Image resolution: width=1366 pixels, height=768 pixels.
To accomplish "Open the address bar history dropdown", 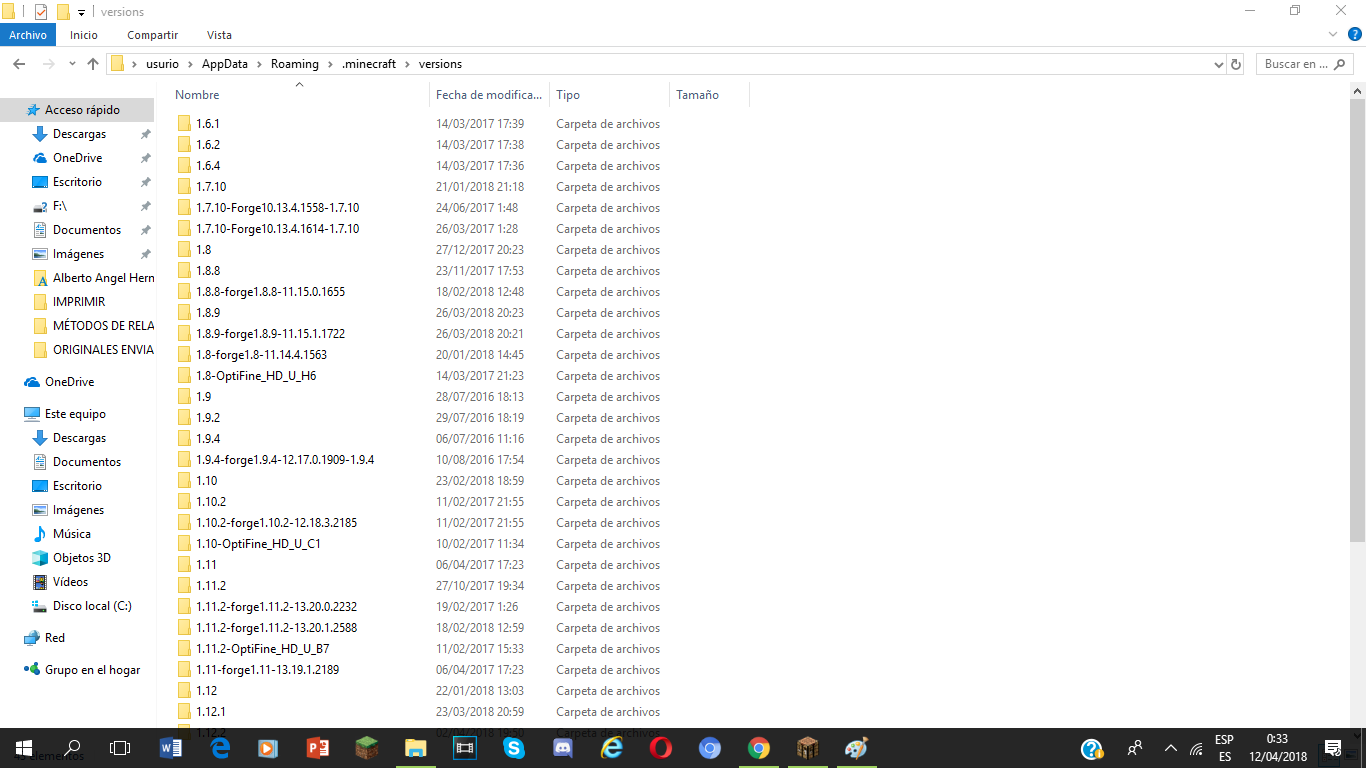I will 1218,64.
